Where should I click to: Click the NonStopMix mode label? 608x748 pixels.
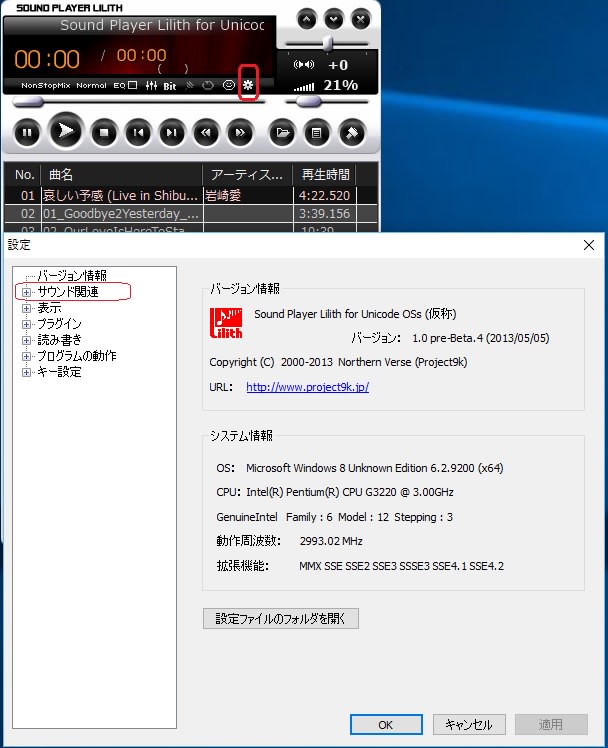tap(46, 85)
